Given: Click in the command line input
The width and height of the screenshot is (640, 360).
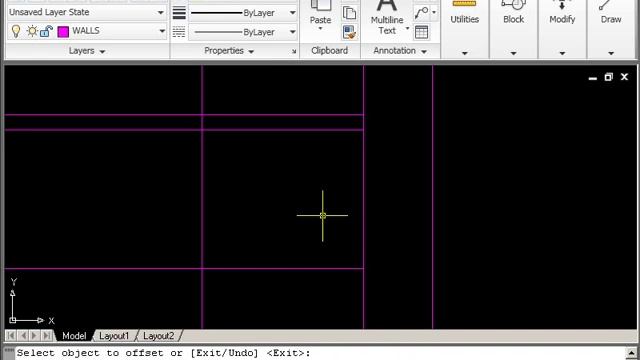Looking at the screenshot, I should click(320, 353).
